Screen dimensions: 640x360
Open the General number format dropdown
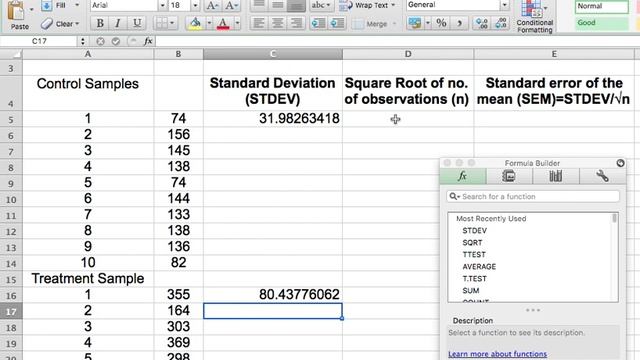click(x=504, y=5)
